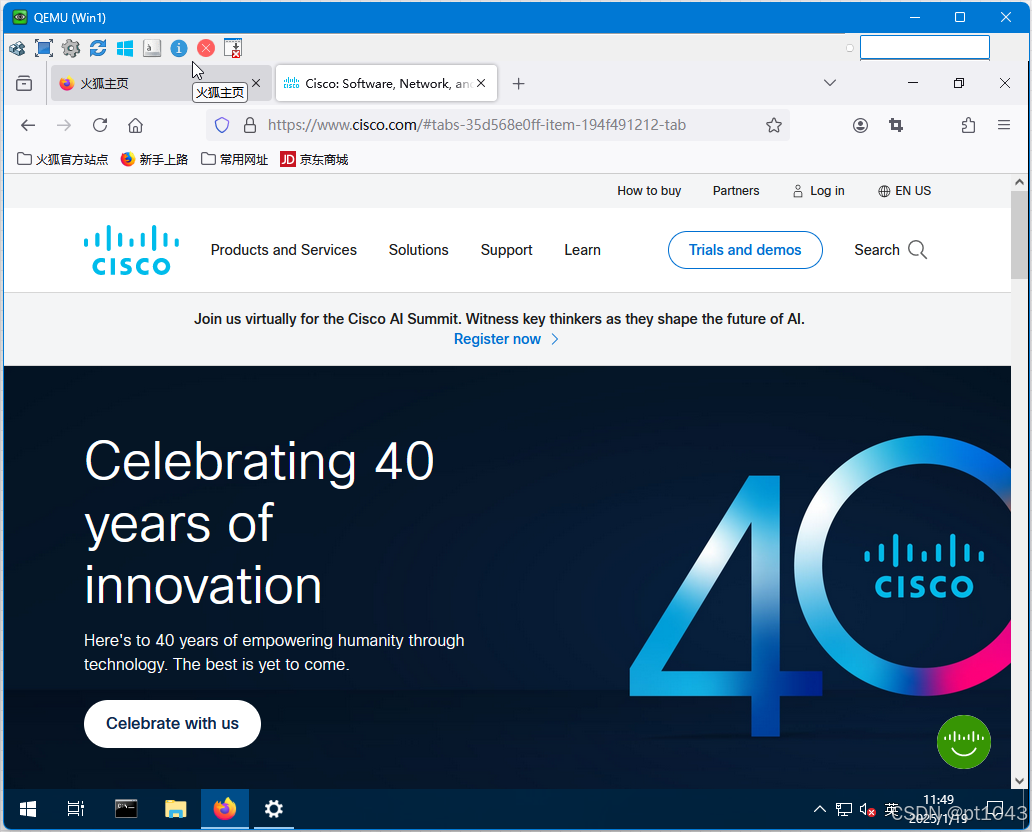
Task: Open the EN US language selector
Action: (904, 191)
